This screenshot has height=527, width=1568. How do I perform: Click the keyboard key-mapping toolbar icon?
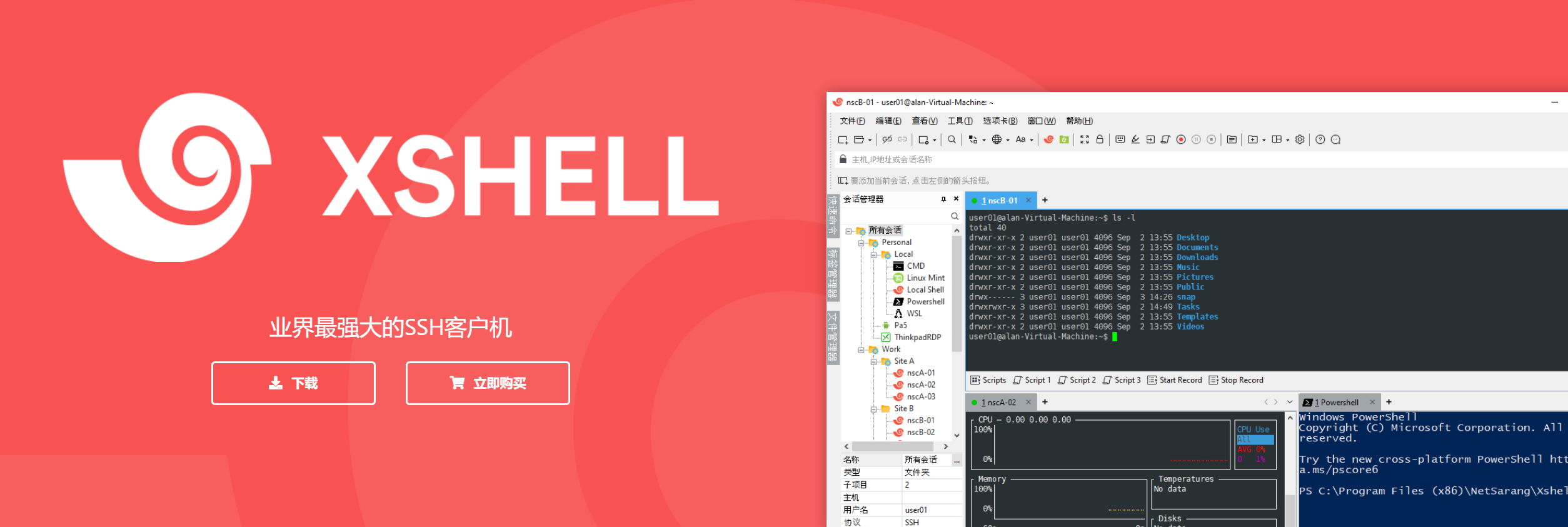[x=1120, y=140]
